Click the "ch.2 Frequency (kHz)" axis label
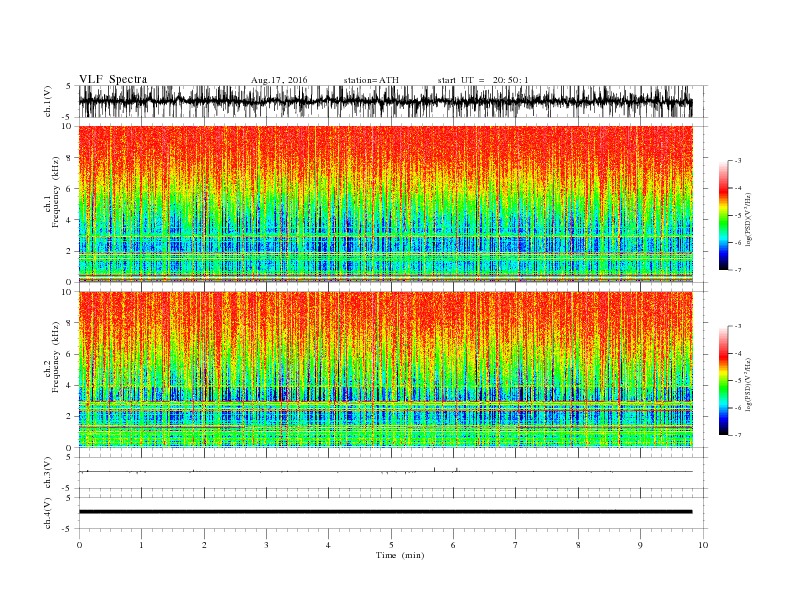The image size is (792, 612). point(52,358)
